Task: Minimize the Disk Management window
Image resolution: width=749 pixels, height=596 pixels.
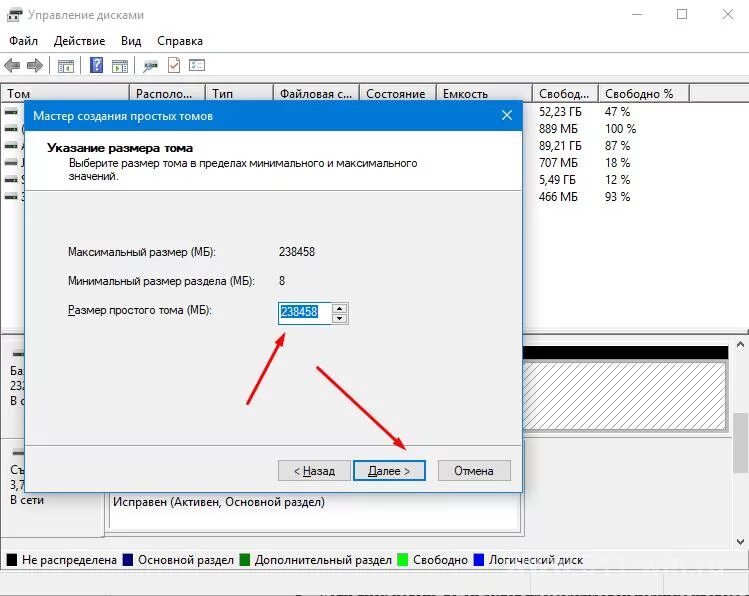Action: click(637, 14)
